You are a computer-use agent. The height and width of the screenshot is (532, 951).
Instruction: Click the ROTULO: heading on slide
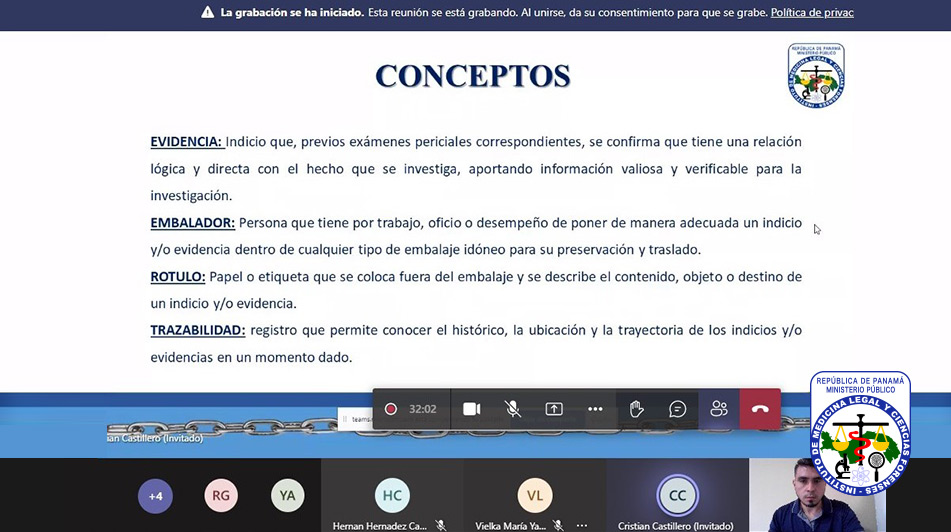click(178, 277)
